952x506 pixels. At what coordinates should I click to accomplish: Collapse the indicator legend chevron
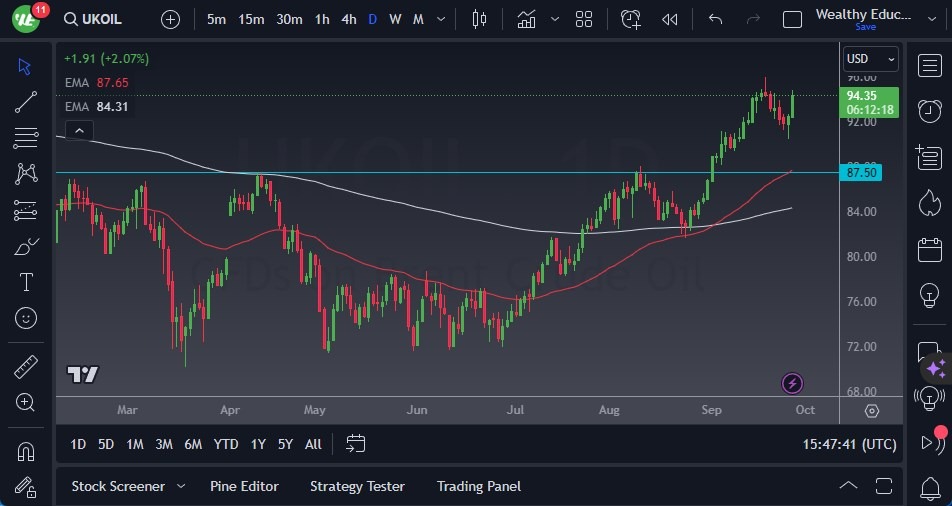tap(78, 130)
